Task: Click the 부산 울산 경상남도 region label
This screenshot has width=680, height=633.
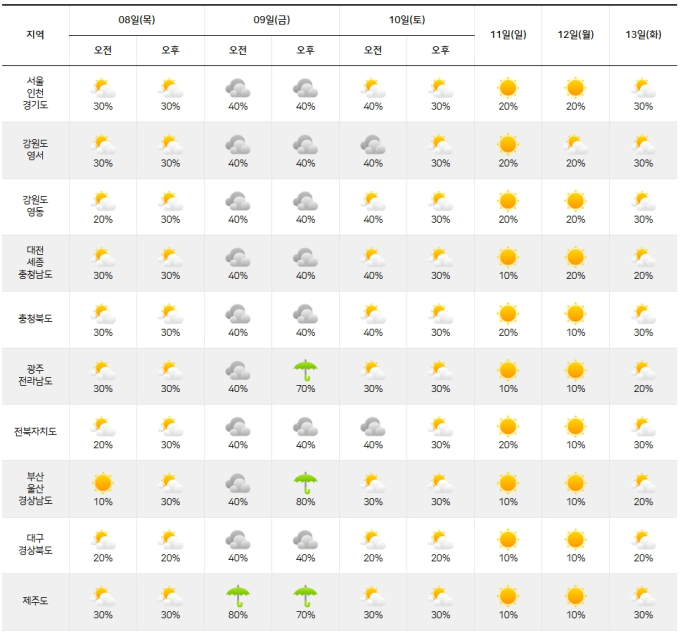Action: click(x=35, y=488)
